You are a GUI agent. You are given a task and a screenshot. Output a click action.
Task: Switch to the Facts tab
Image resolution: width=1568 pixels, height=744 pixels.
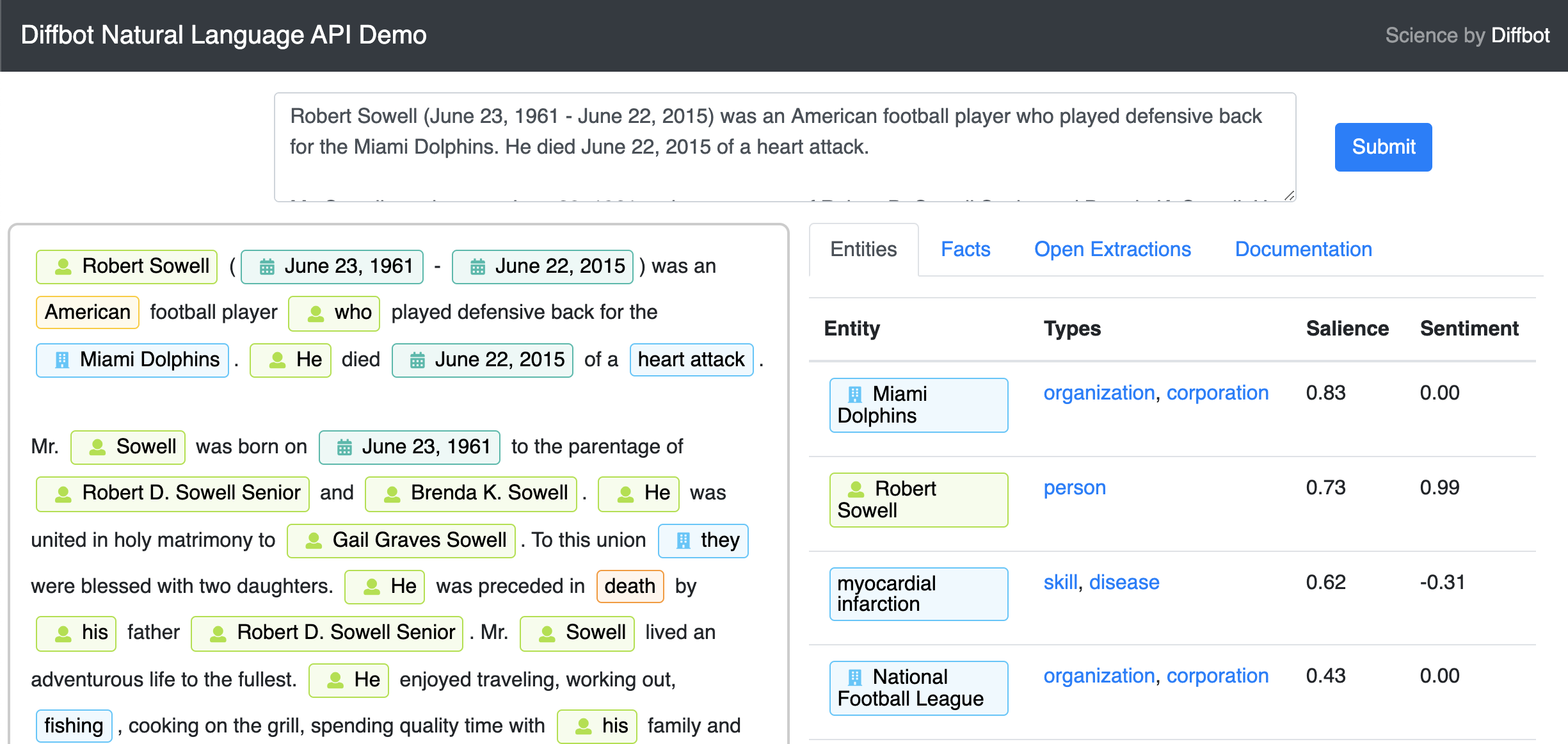965,249
